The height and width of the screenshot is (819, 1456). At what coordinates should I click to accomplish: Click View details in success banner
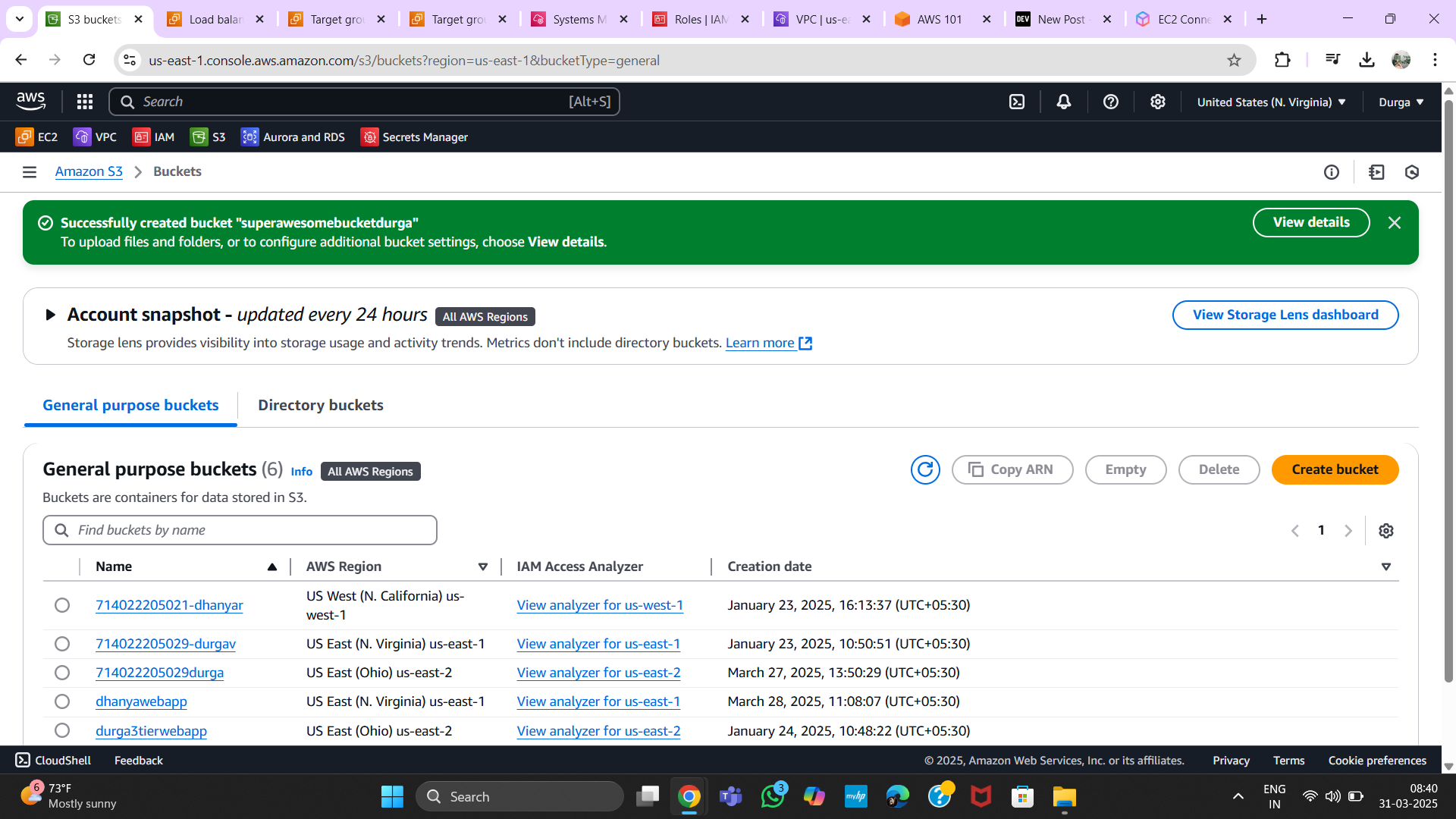[x=1311, y=222]
